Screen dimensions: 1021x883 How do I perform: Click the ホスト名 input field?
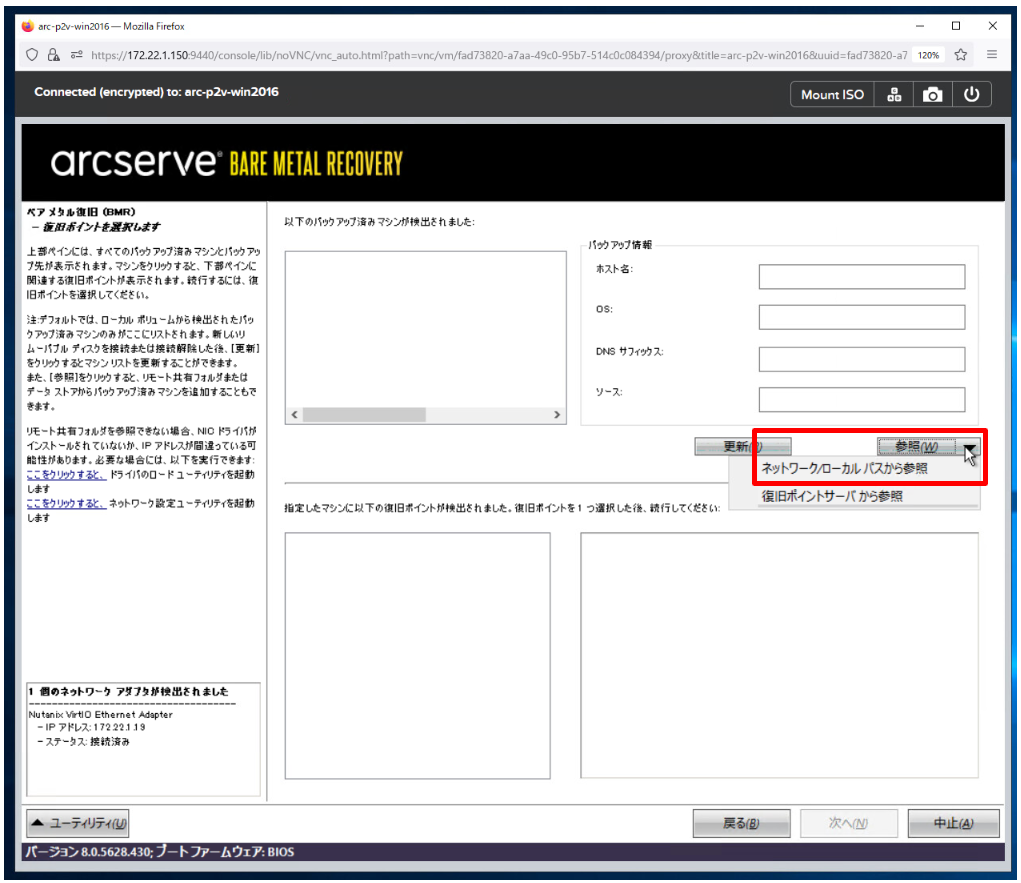click(861, 277)
